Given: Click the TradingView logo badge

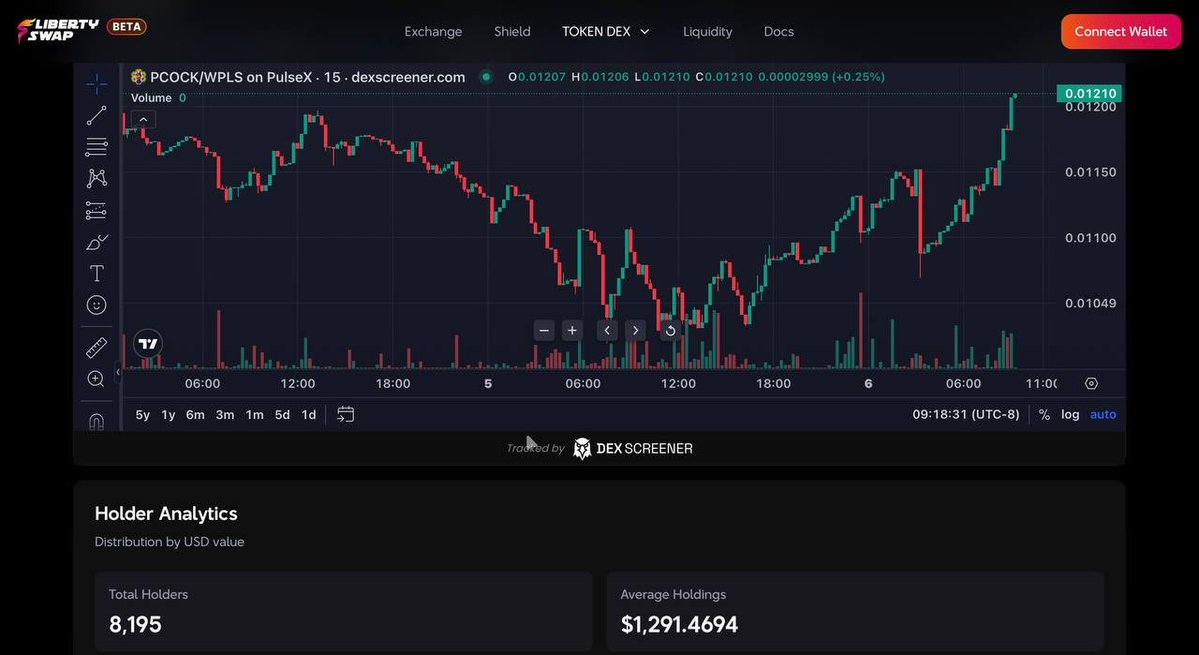Looking at the screenshot, I should tap(148, 344).
